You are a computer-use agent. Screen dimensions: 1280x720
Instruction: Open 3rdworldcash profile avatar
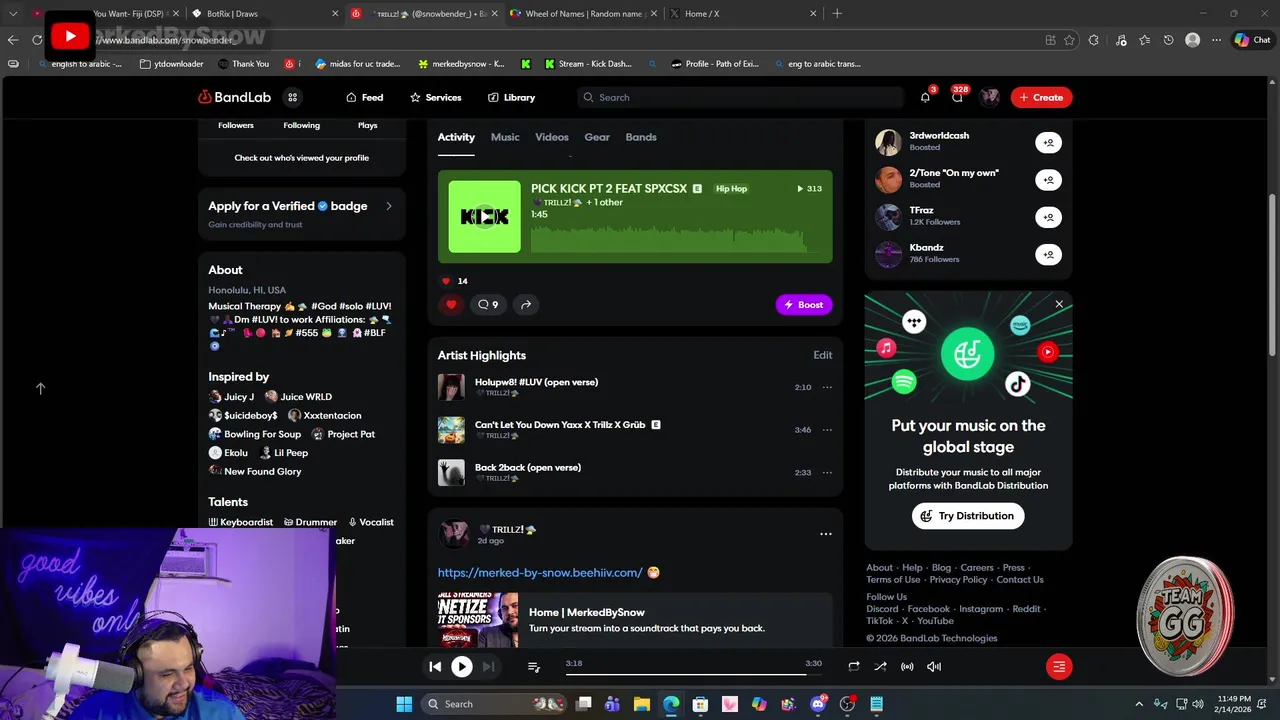pyautogui.click(x=888, y=142)
